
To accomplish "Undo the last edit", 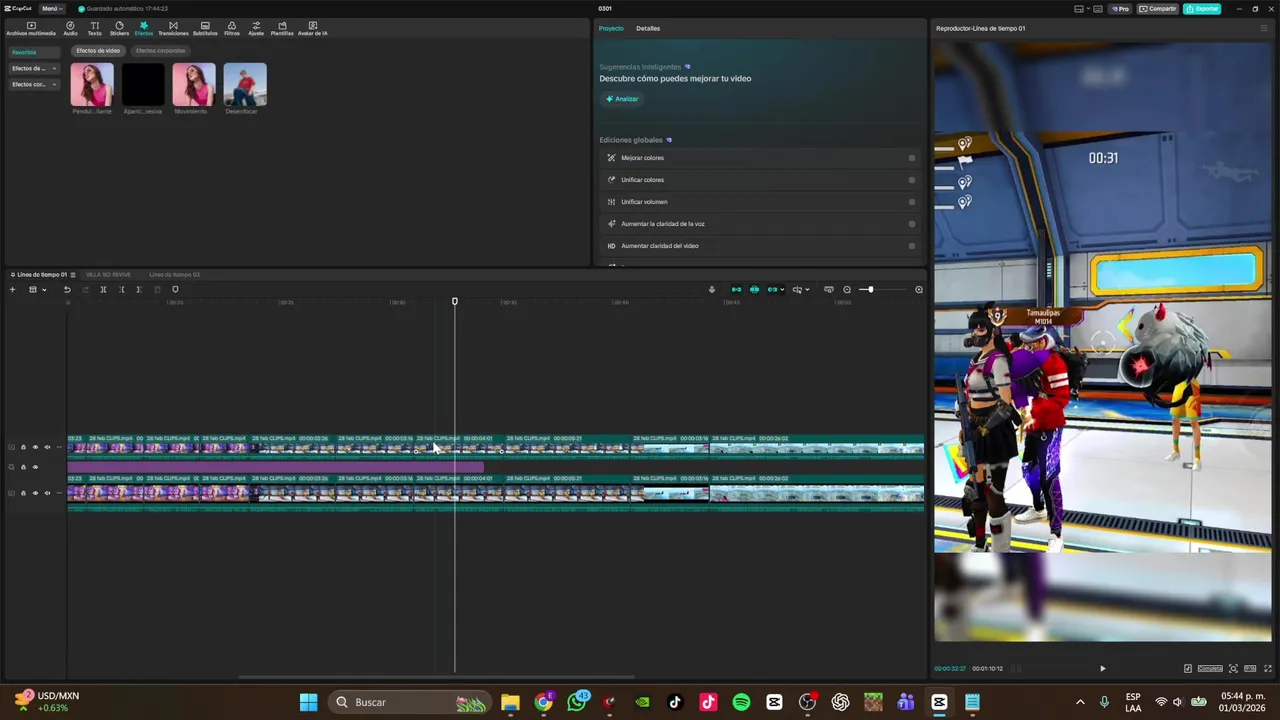I will point(67,290).
